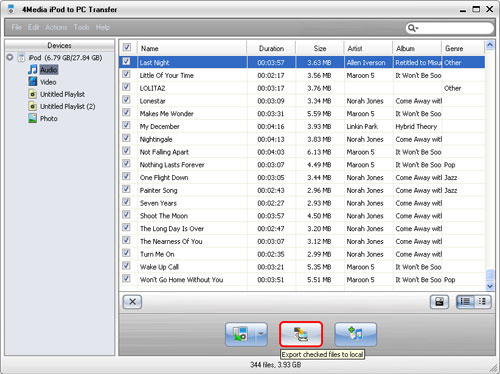Click the Export checked files to local button
This screenshot has width=500, height=374.
301,334
